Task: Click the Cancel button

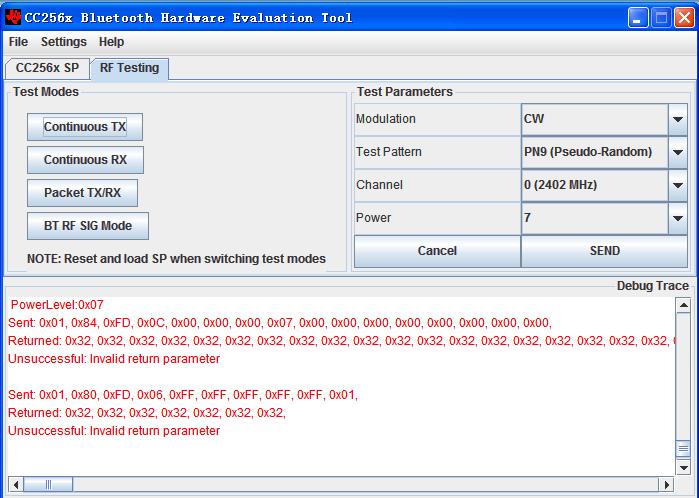Action: [437, 251]
